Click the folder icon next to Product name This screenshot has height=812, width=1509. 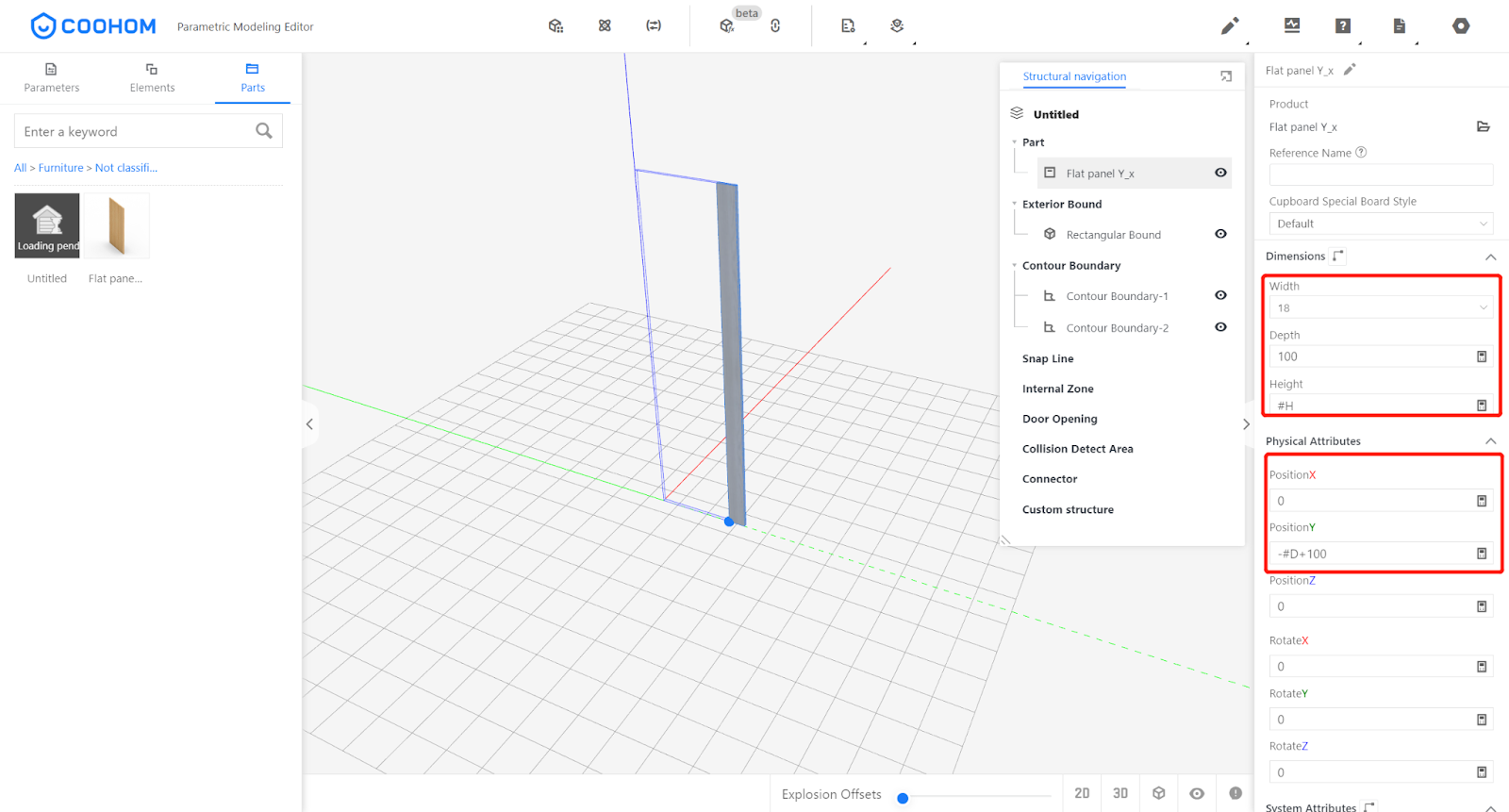click(x=1483, y=126)
